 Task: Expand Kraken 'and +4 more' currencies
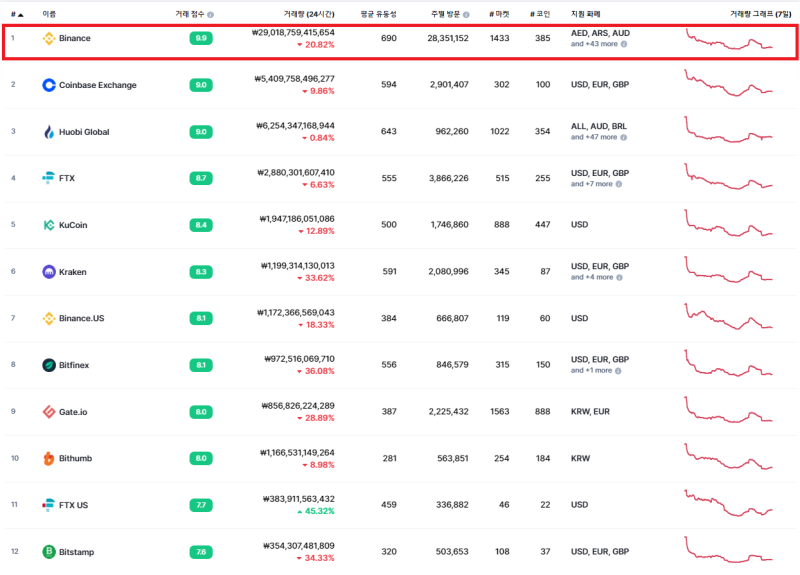(592, 278)
